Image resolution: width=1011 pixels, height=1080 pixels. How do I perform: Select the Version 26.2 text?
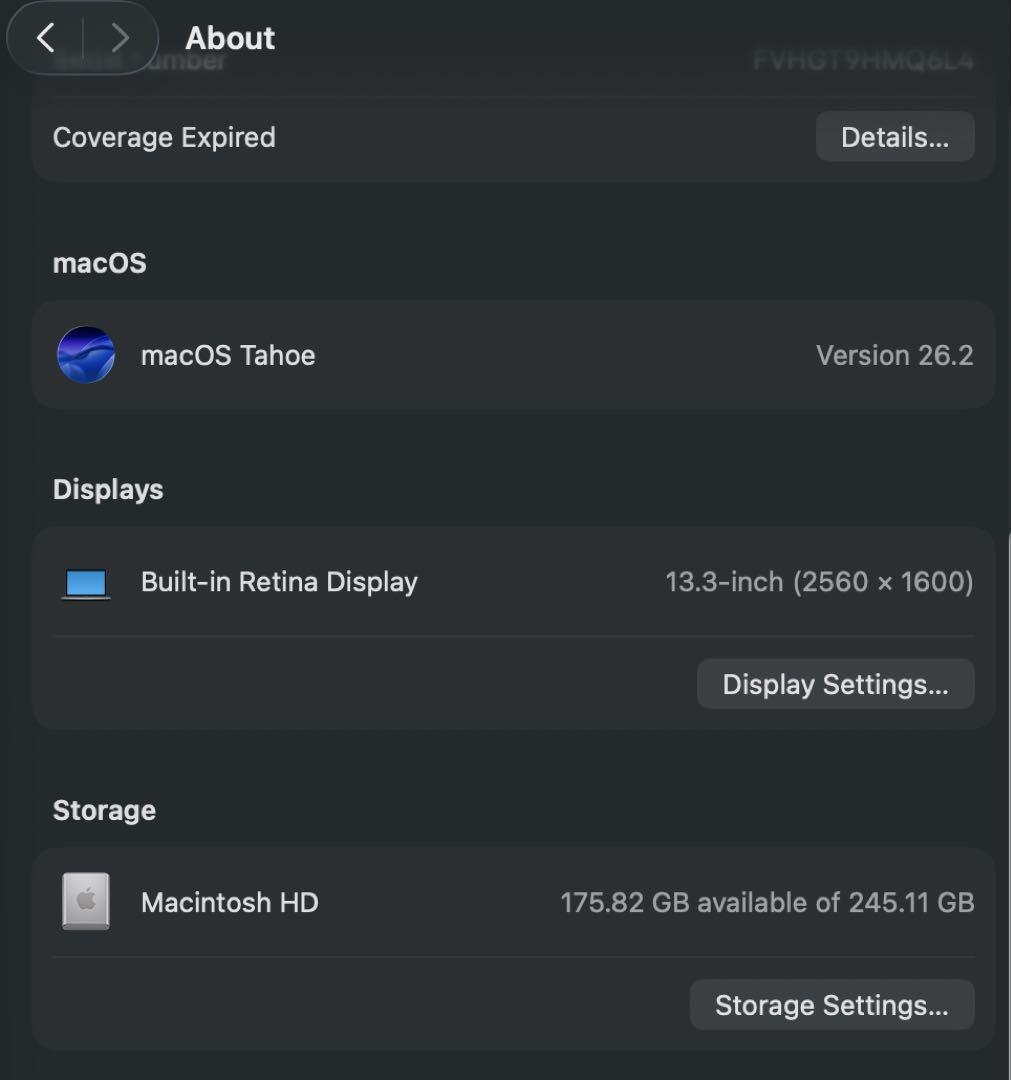[894, 355]
